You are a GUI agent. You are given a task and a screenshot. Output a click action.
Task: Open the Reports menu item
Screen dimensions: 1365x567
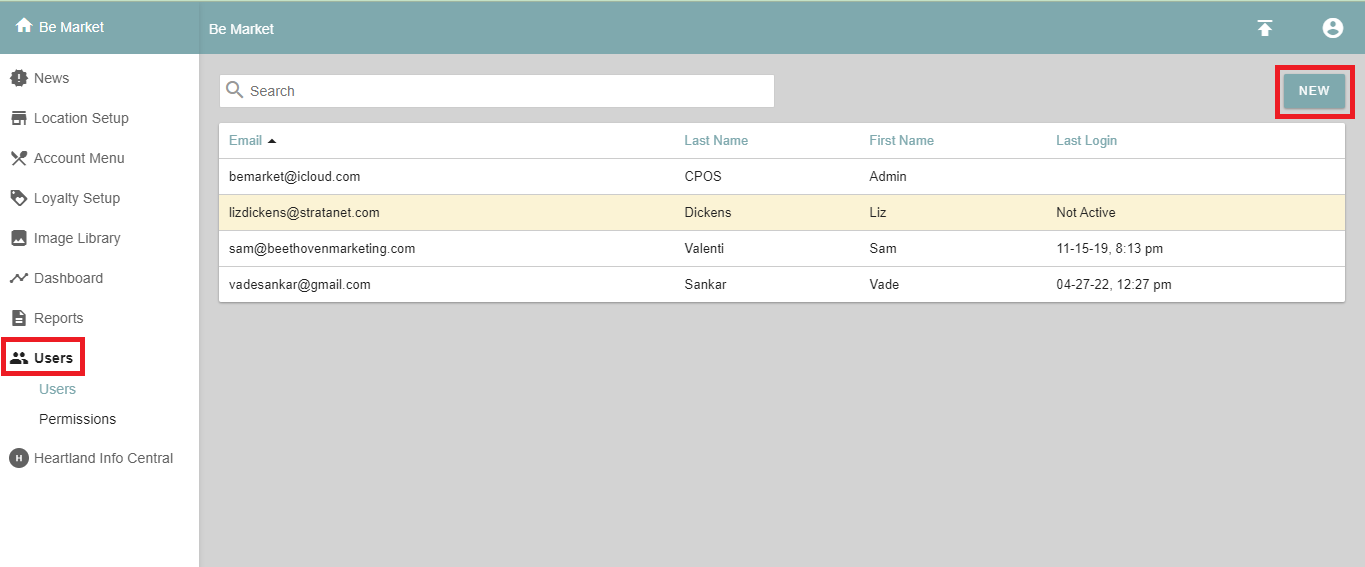pos(58,318)
